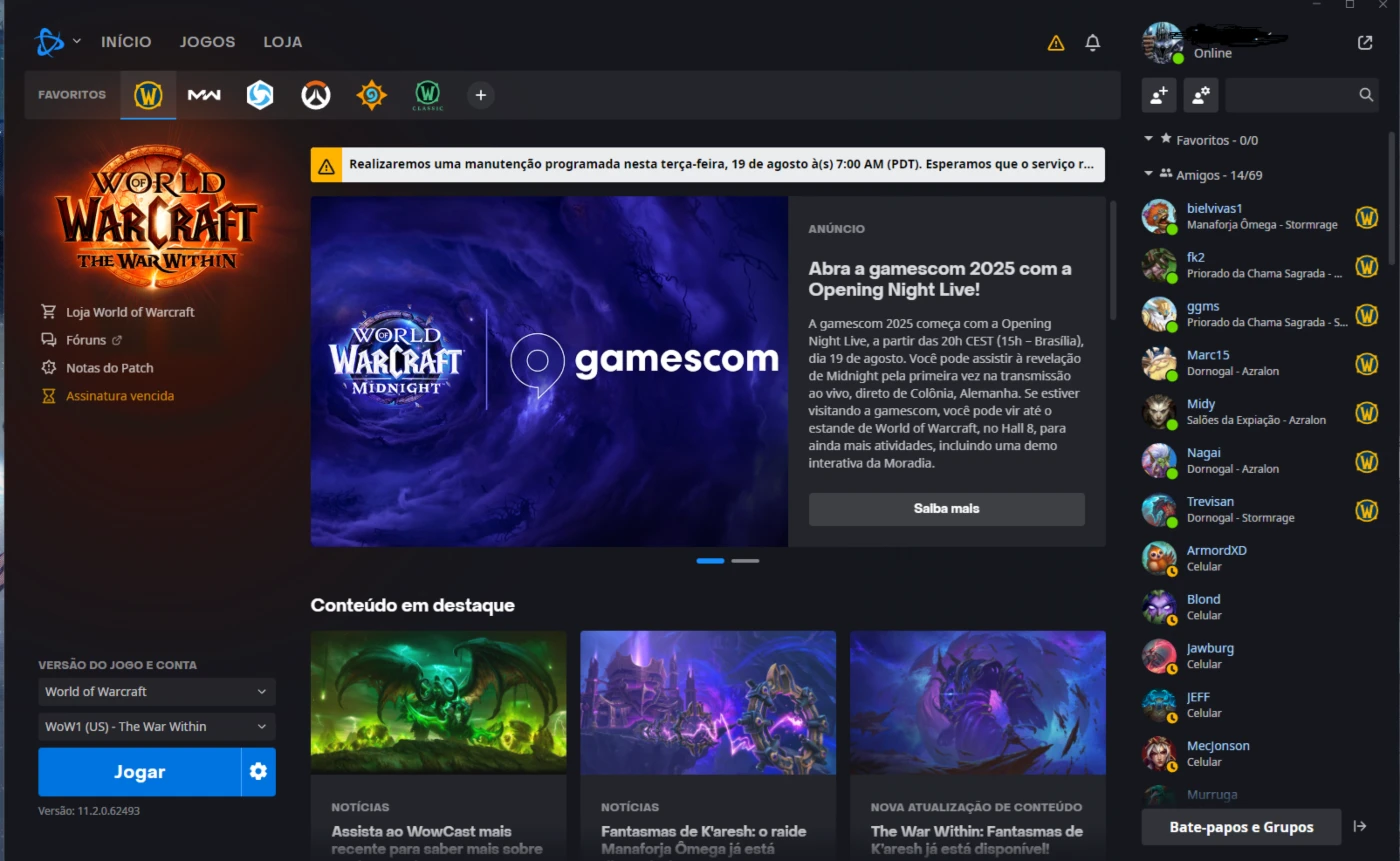Viewport: 1400px width, 861px height.
Task: Open game settings gear beside Jogar
Action: pyautogui.click(x=258, y=772)
